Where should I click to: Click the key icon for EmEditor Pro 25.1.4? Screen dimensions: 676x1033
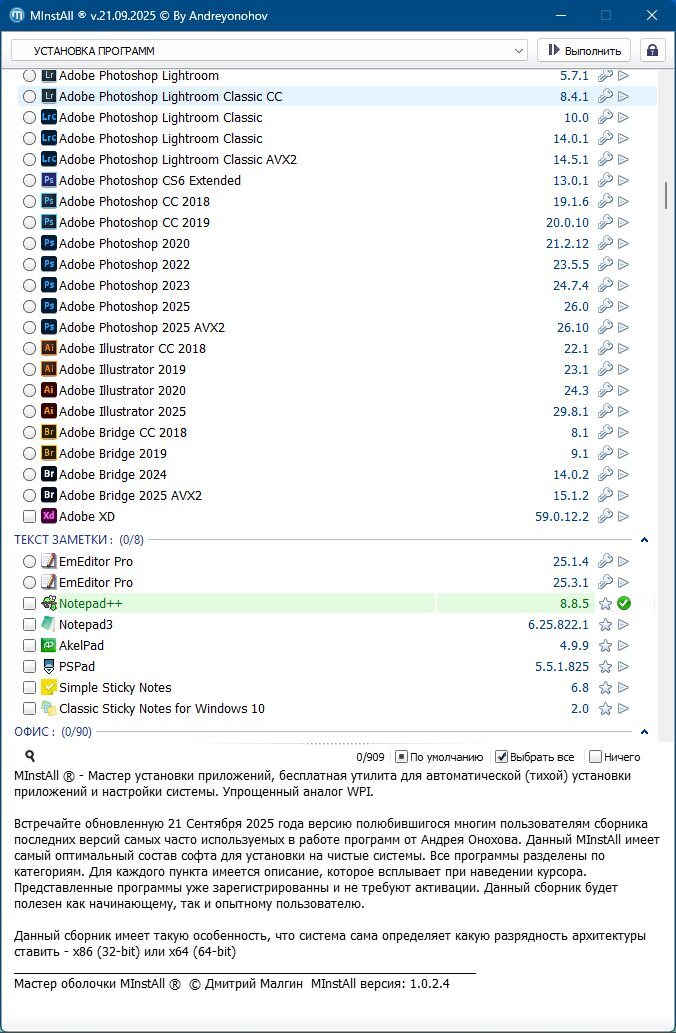(x=604, y=562)
